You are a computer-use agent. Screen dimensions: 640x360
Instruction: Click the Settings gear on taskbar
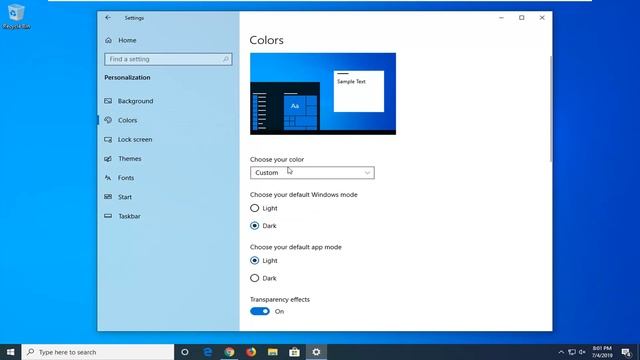(316, 352)
